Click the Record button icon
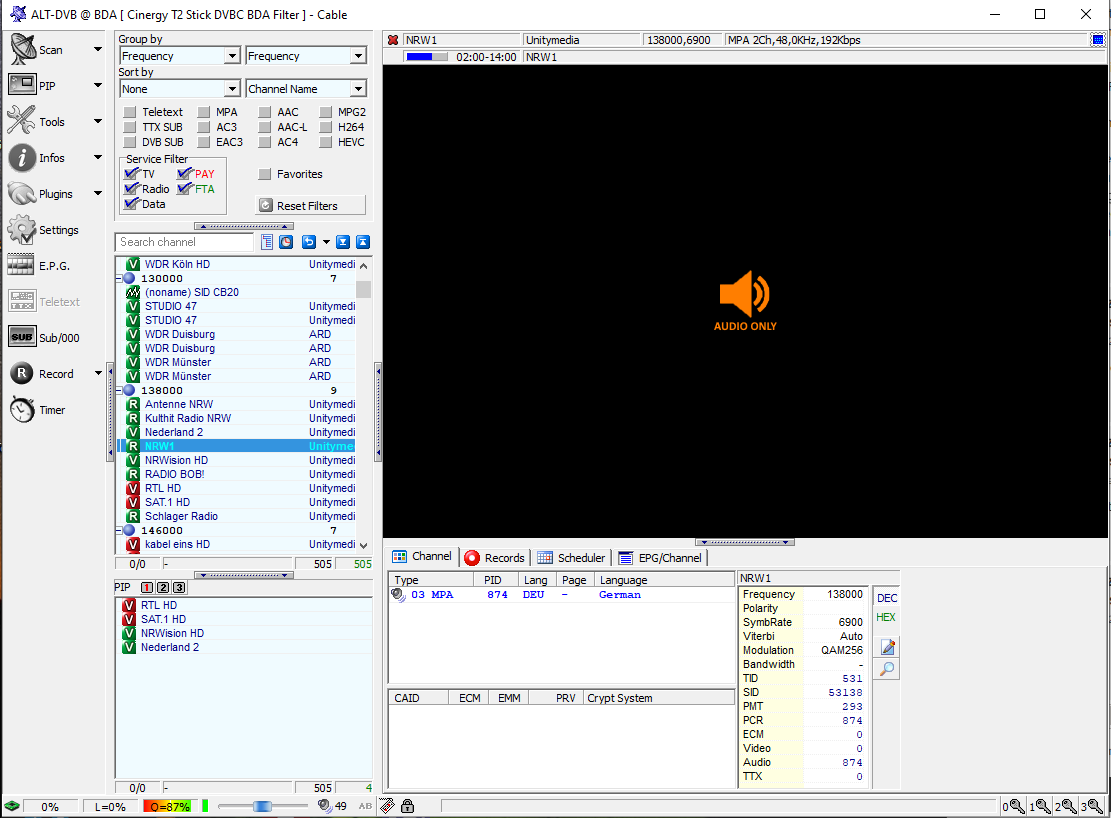Viewport: 1111px width, 818px height. (x=22, y=373)
